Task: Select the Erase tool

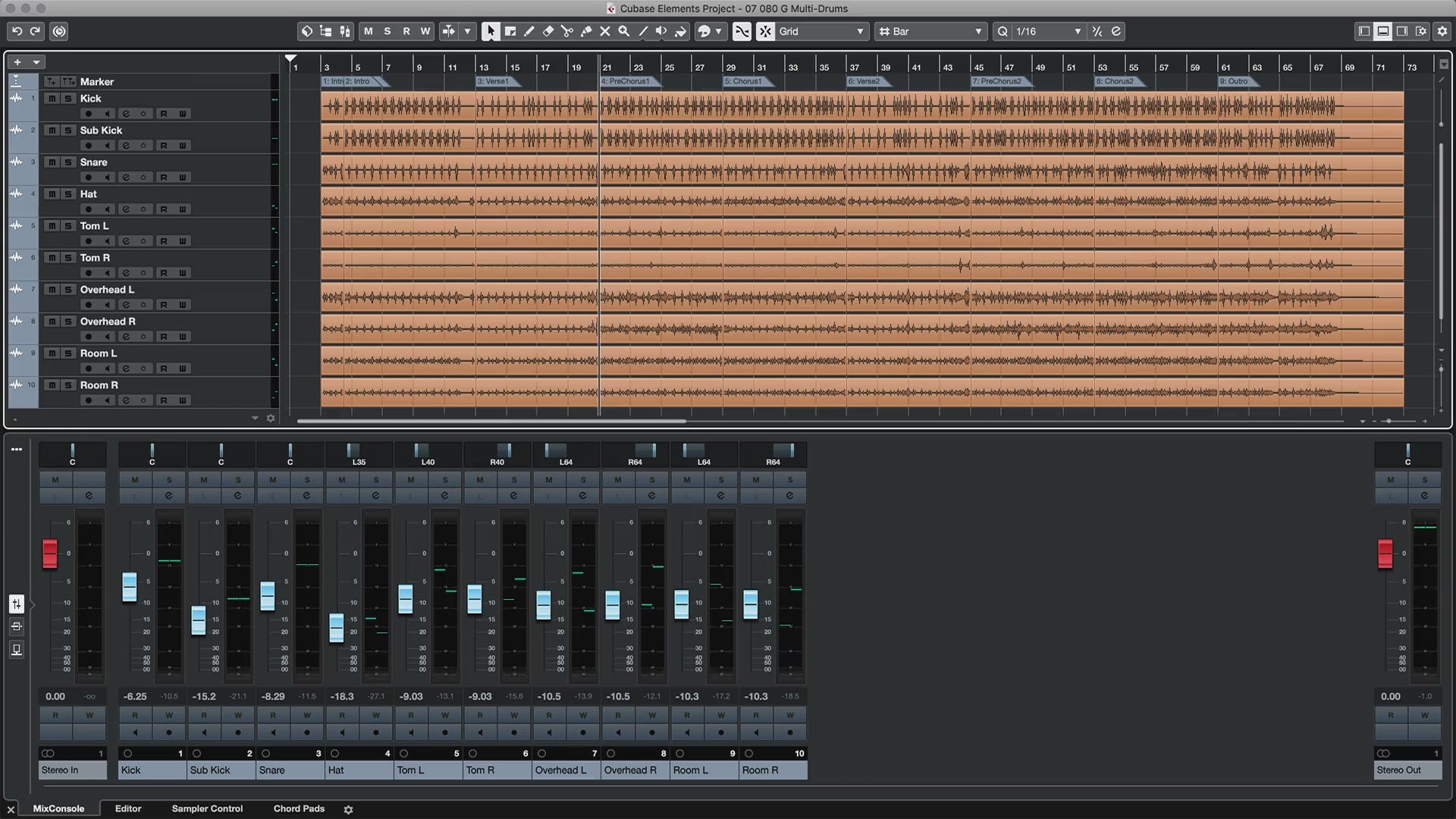Action: click(x=548, y=31)
